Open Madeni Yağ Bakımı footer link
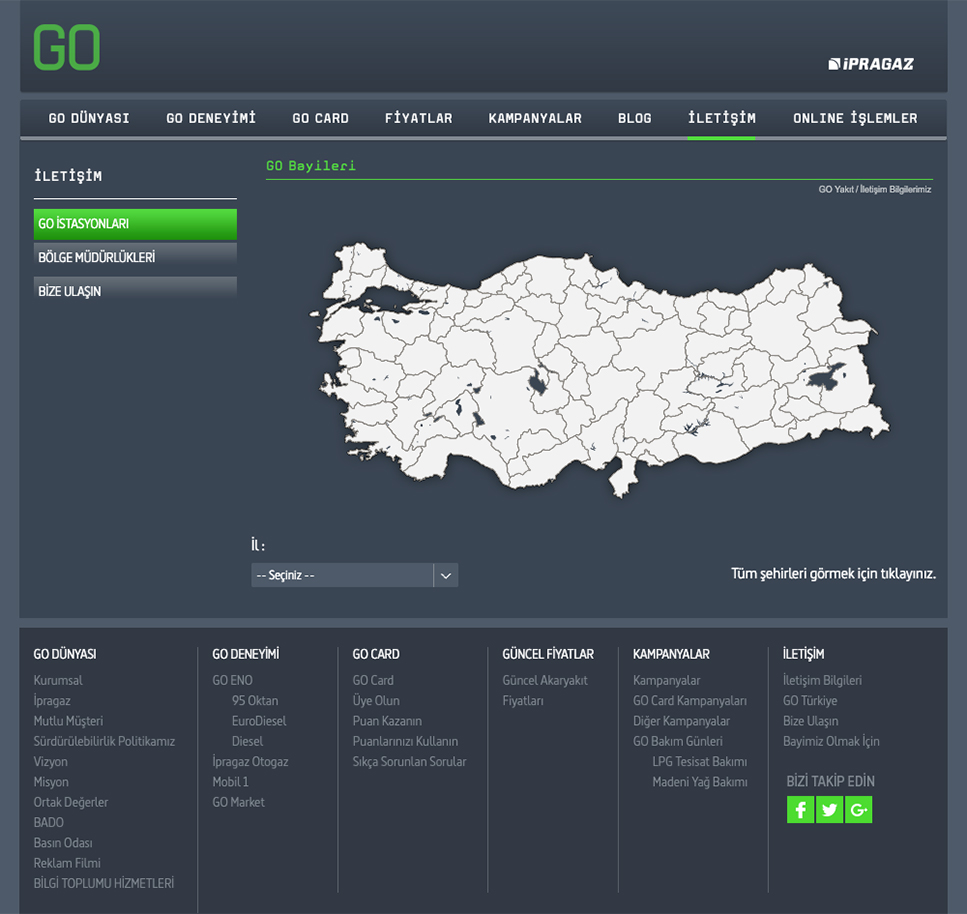This screenshot has height=914, width=967. [700, 782]
